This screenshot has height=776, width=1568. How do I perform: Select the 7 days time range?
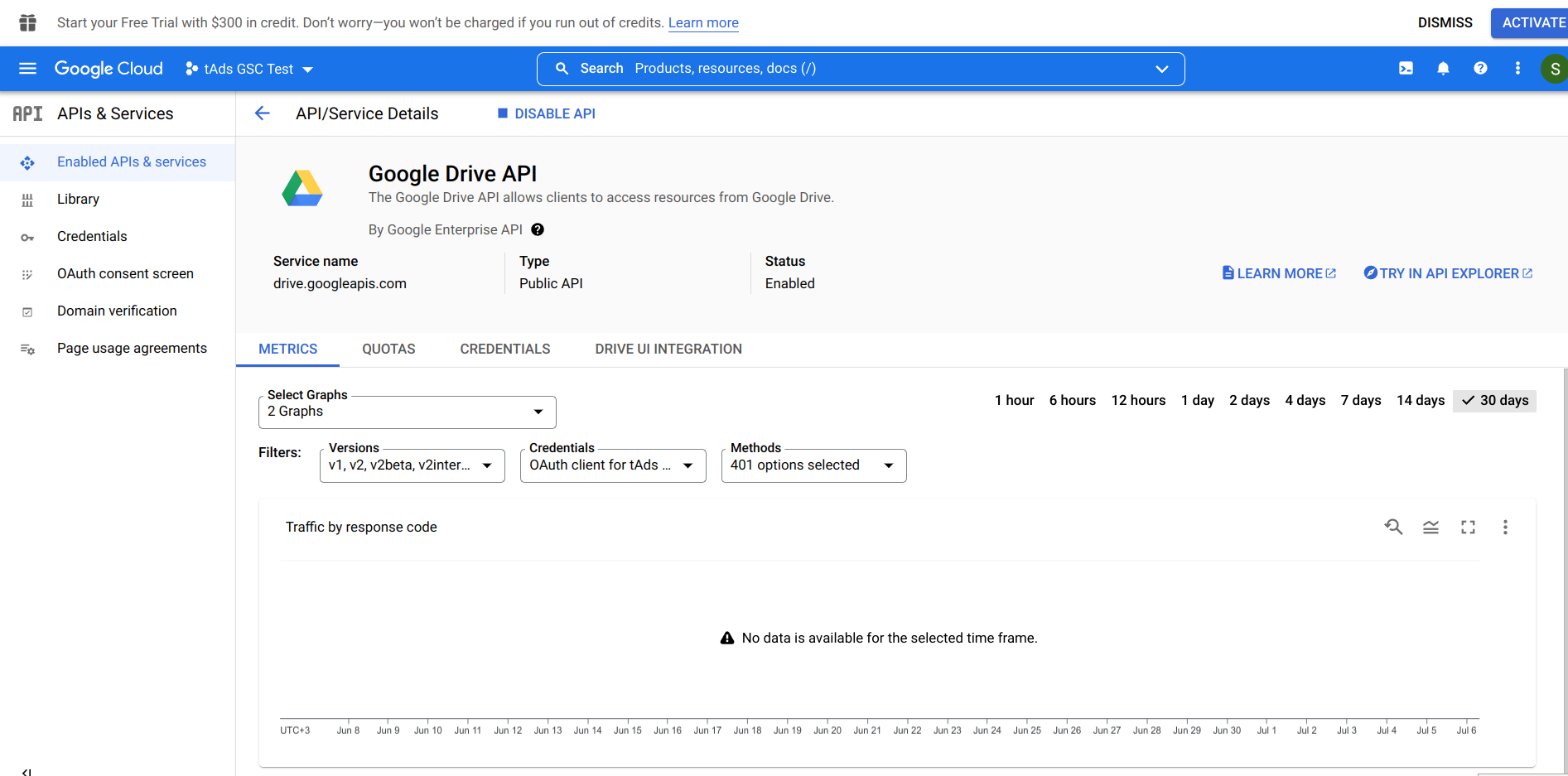(x=1361, y=401)
